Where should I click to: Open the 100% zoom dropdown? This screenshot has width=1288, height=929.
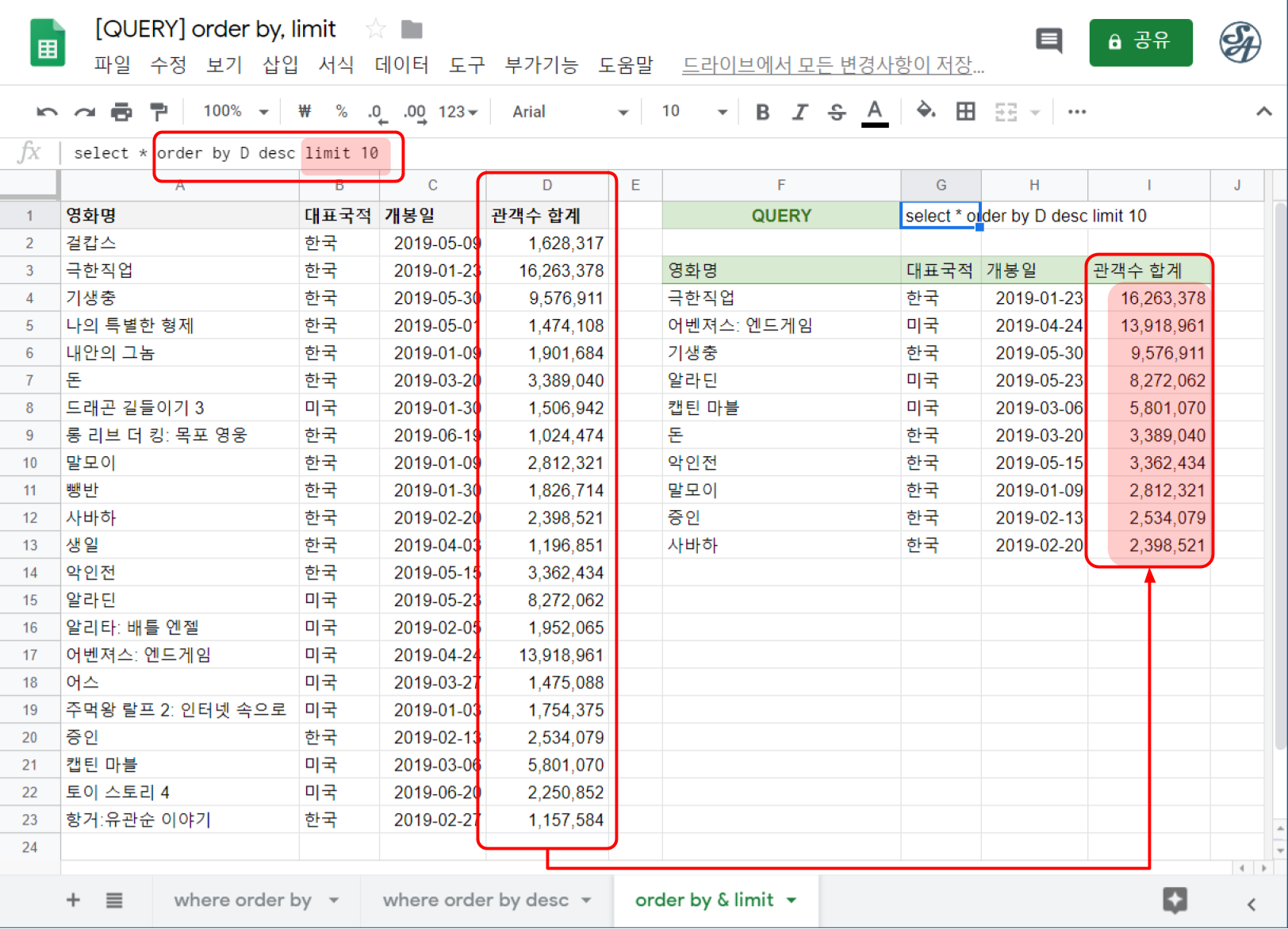point(236,112)
